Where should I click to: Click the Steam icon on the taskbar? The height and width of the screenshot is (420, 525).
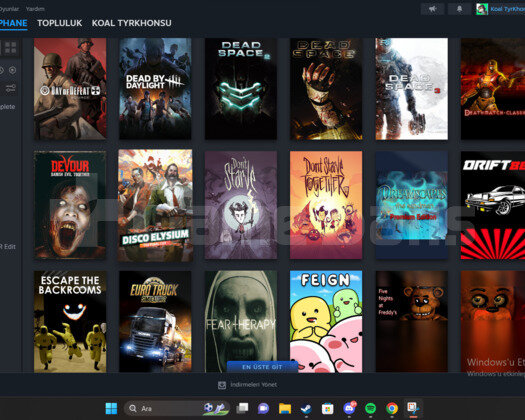(x=306, y=408)
